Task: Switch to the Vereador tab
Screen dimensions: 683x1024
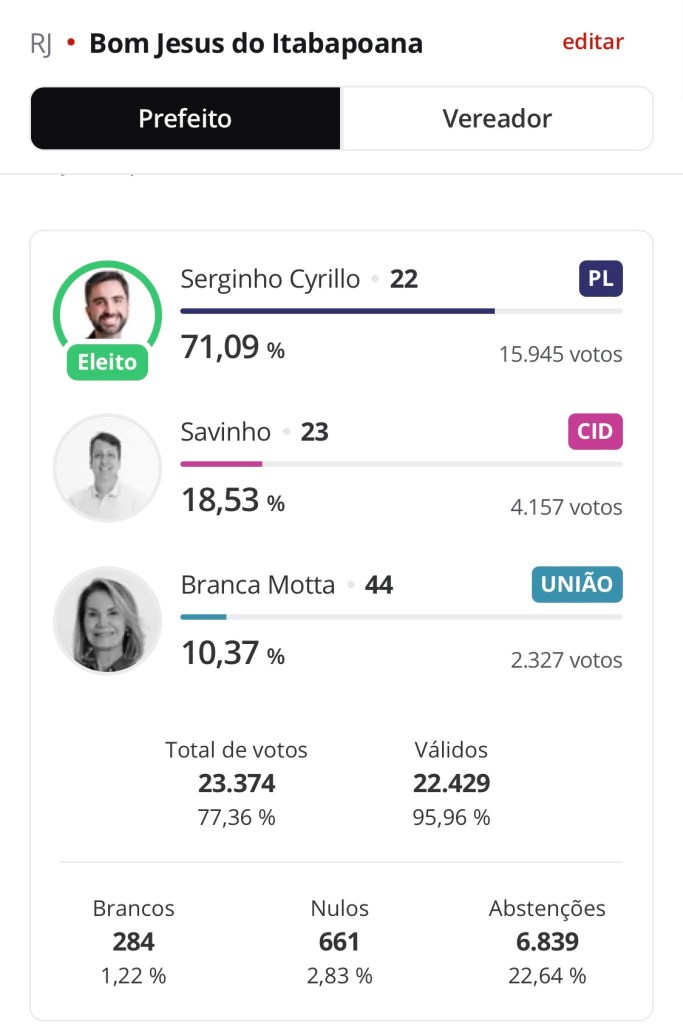Action: [x=497, y=119]
